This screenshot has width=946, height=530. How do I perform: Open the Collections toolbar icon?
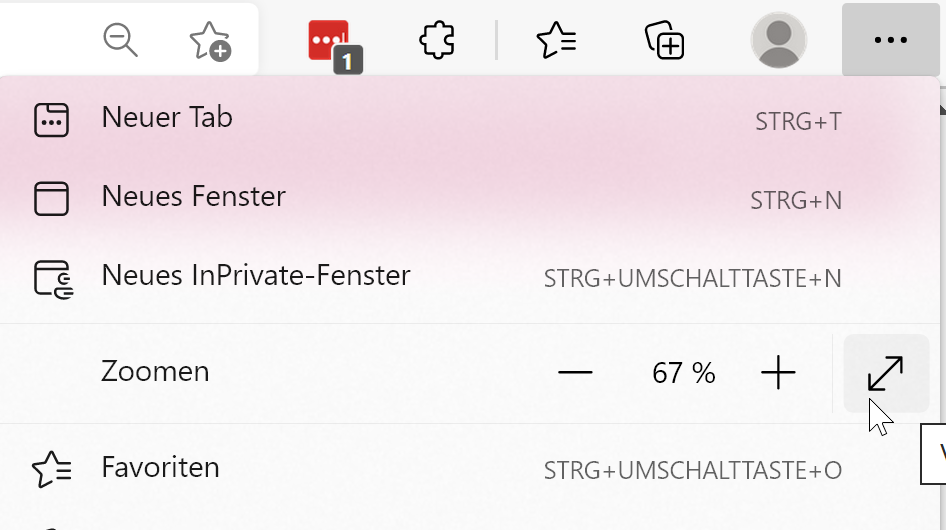[x=664, y=41]
